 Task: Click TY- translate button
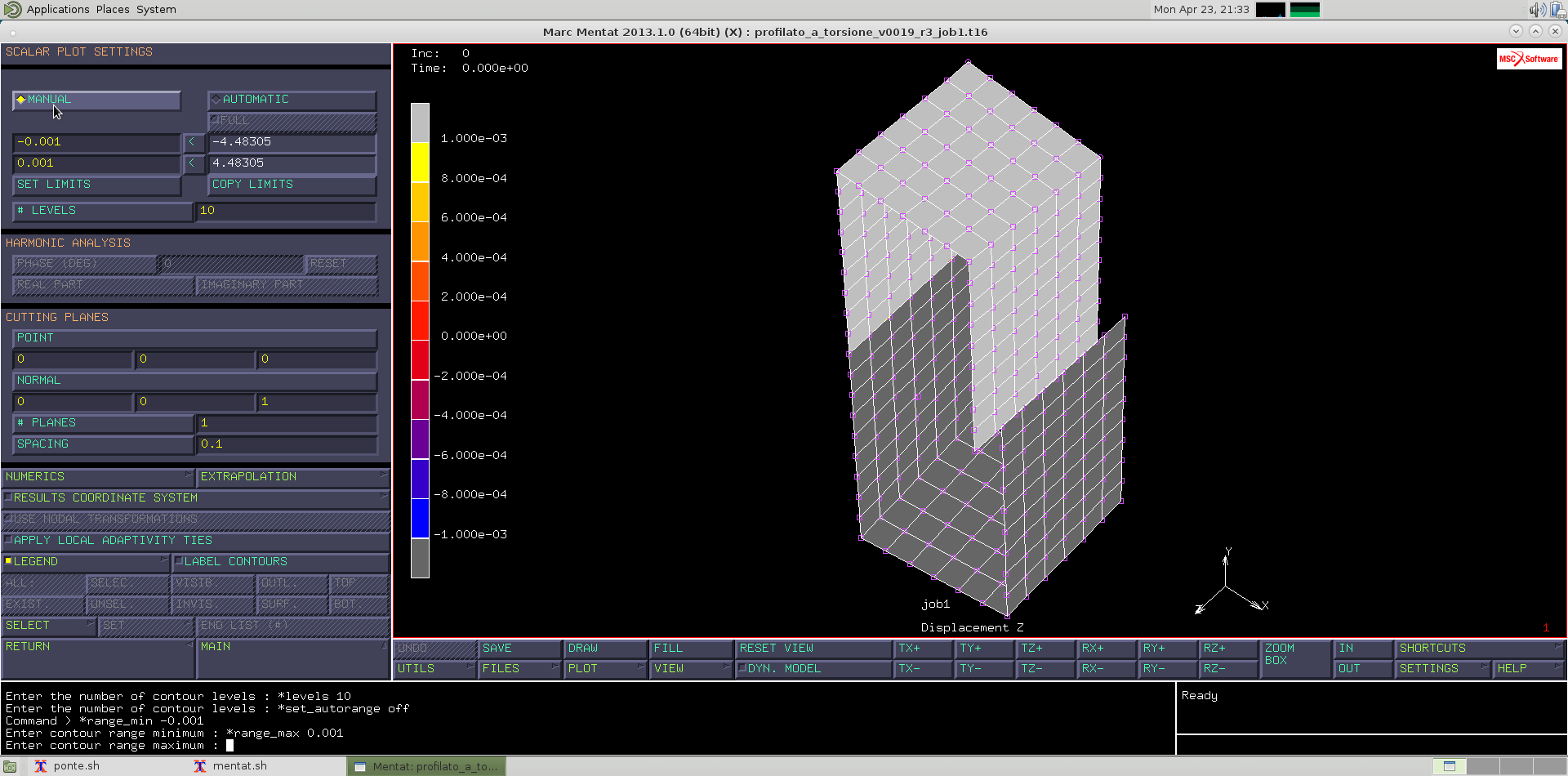[x=984, y=669]
